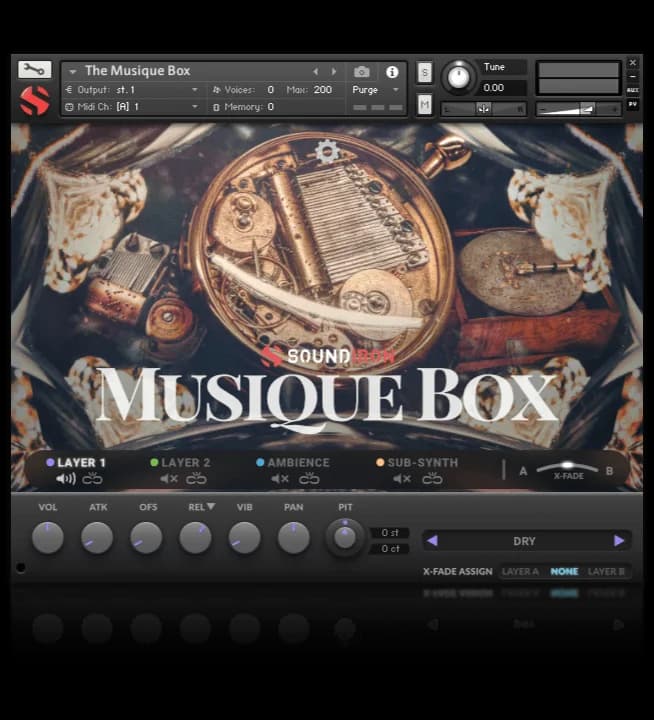The image size is (654, 720).
Task: Click the VOL knob
Action: point(47,537)
